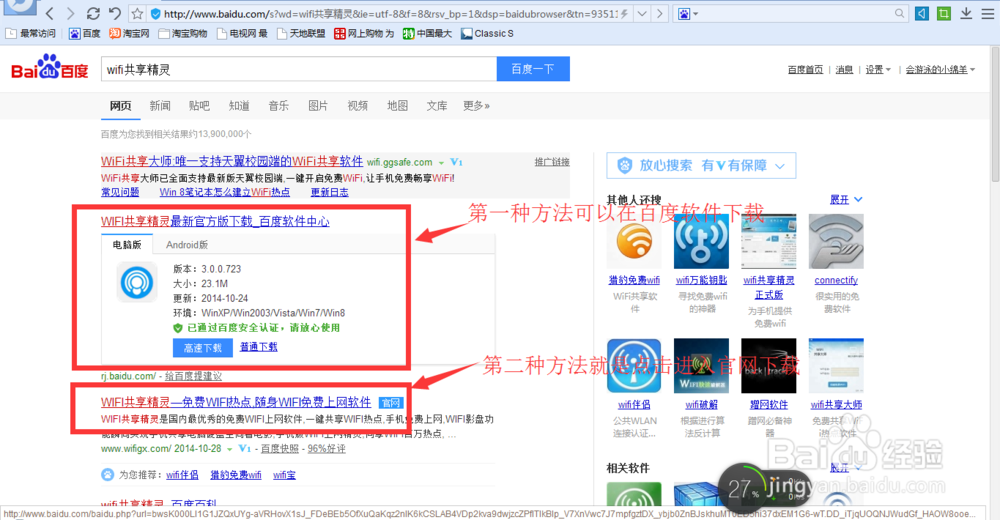Click the 百度一下 search button
The height and width of the screenshot is (520, 1000).
(x=533, y=69)
